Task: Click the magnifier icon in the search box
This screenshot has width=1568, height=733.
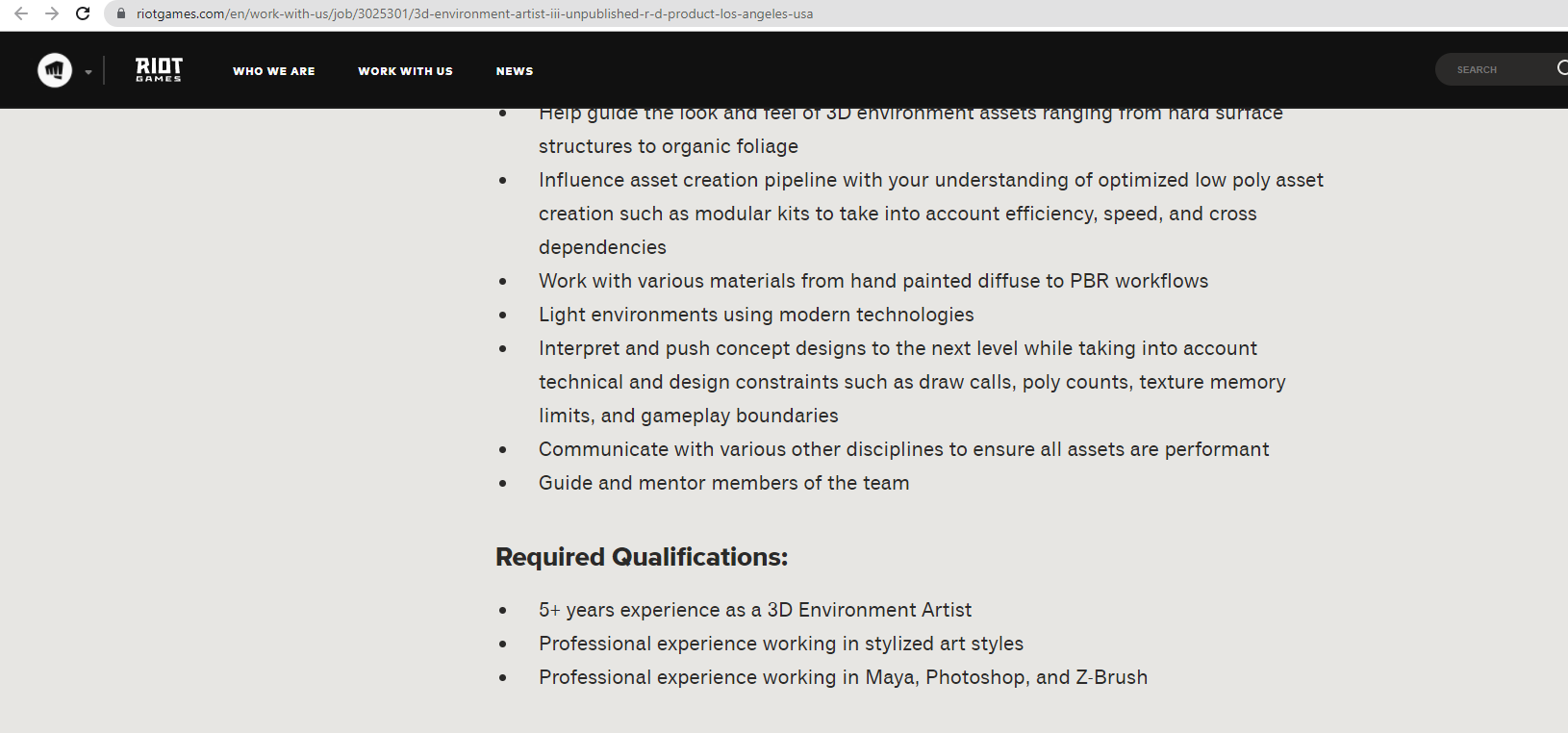Action: [1561, 68]
